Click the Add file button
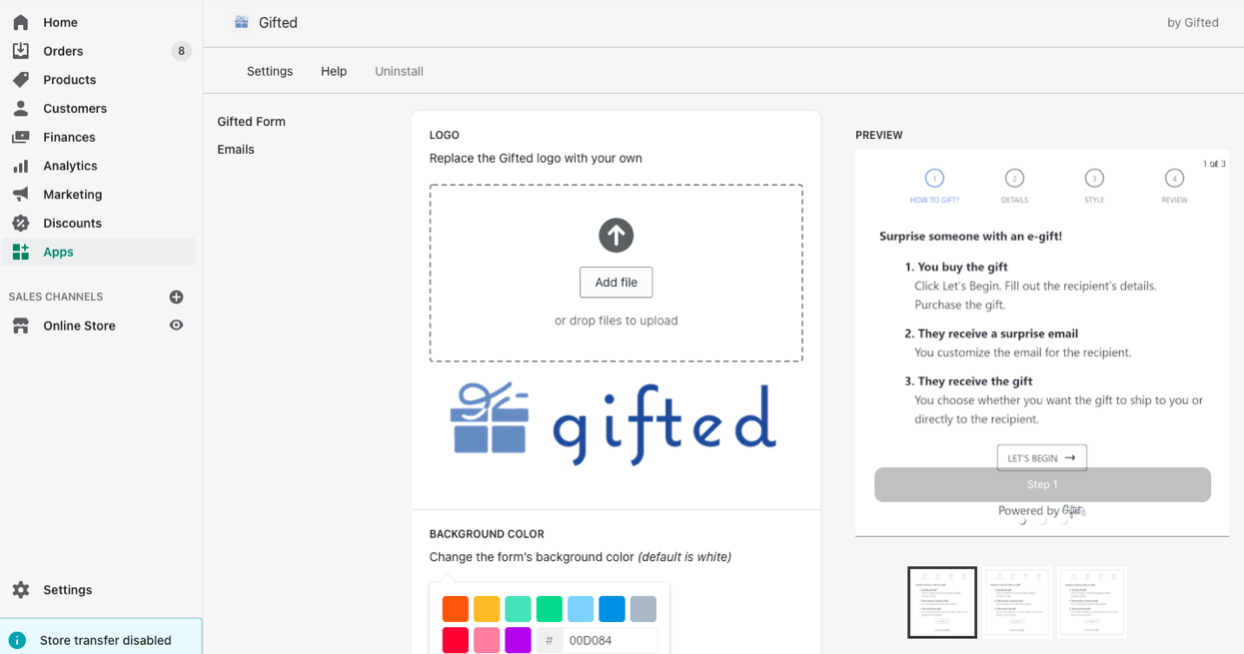 tap(616, 282)
